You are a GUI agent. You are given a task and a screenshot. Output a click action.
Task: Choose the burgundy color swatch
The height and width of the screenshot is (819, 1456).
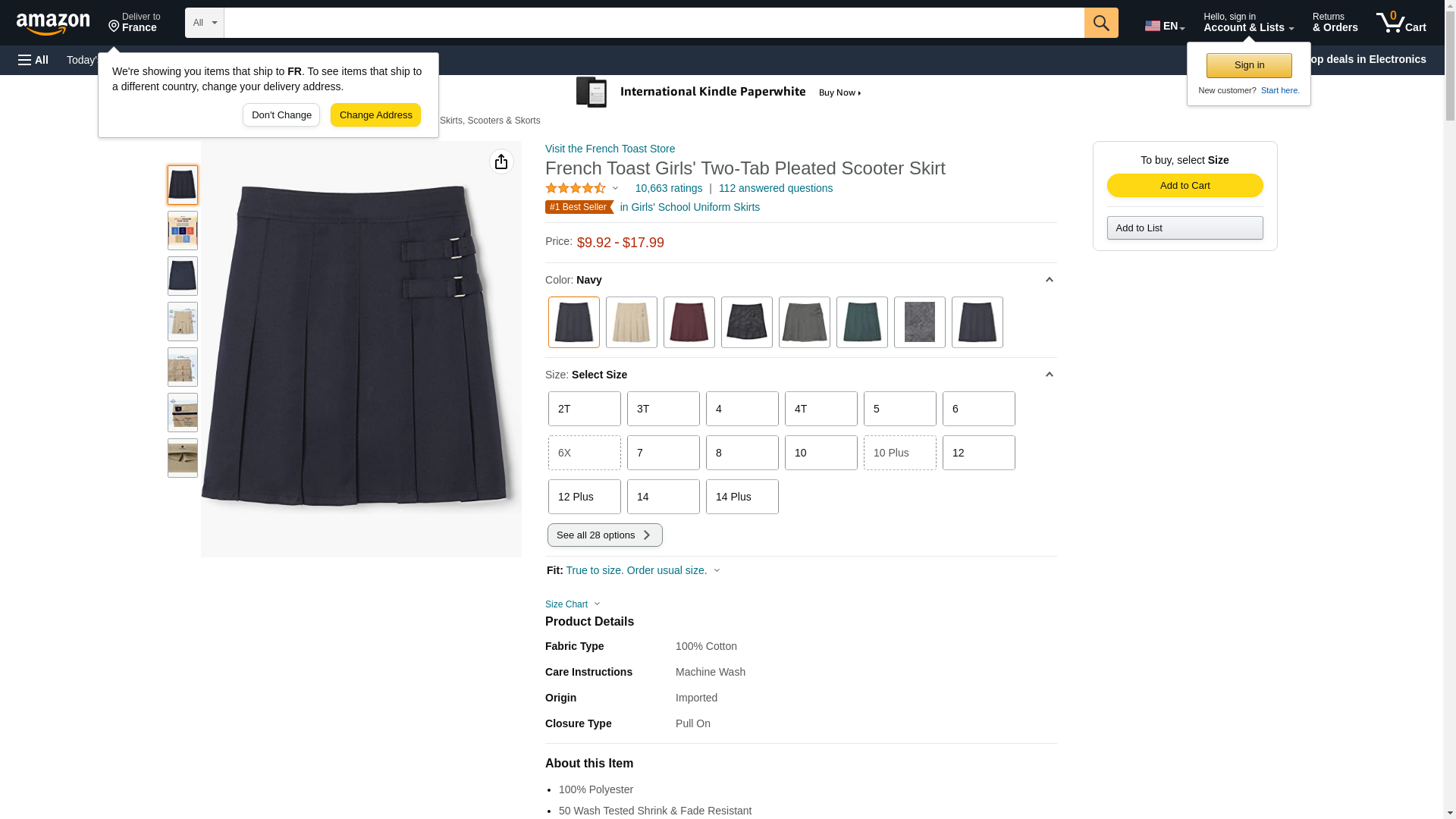[689, 322]
